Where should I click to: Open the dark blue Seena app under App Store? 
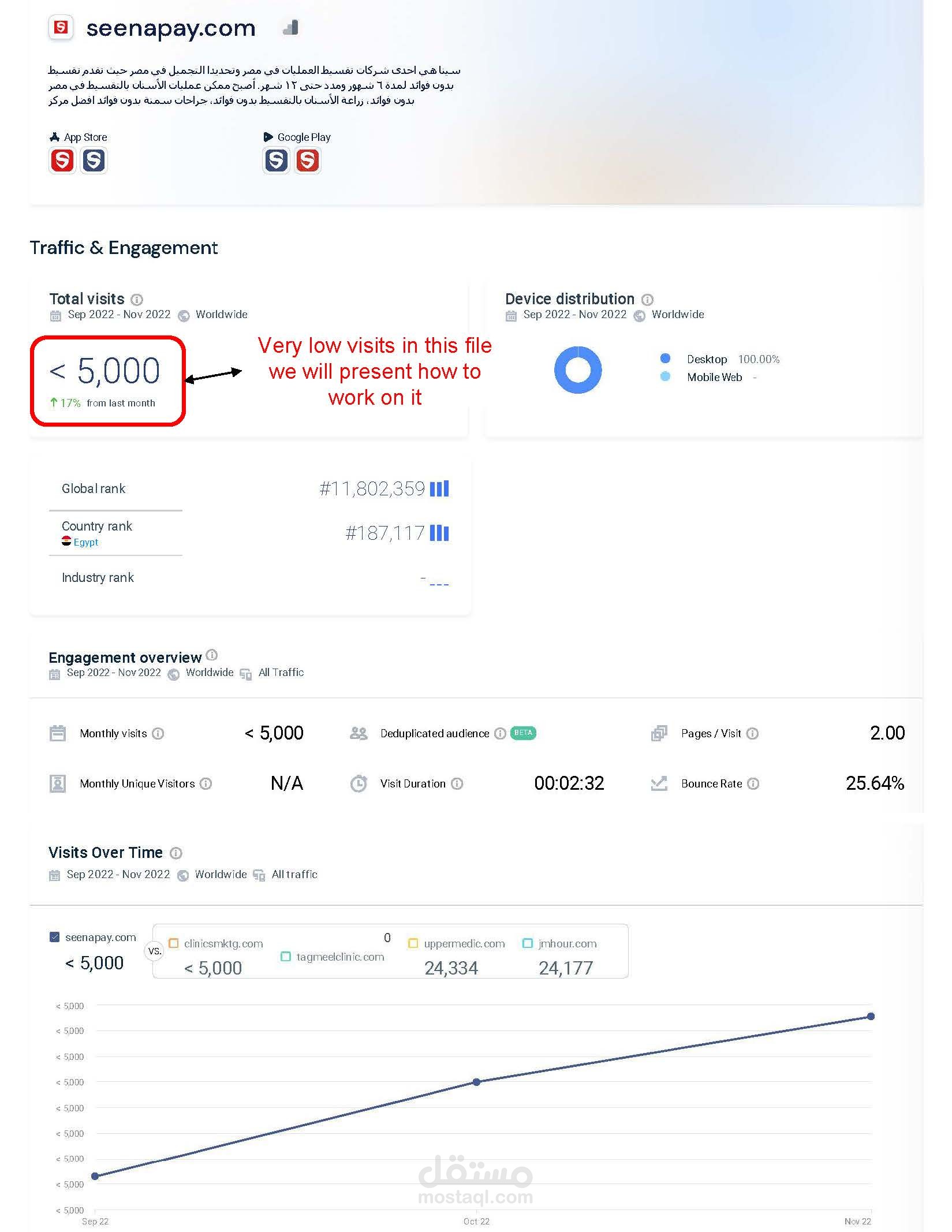tap(94, 160)
